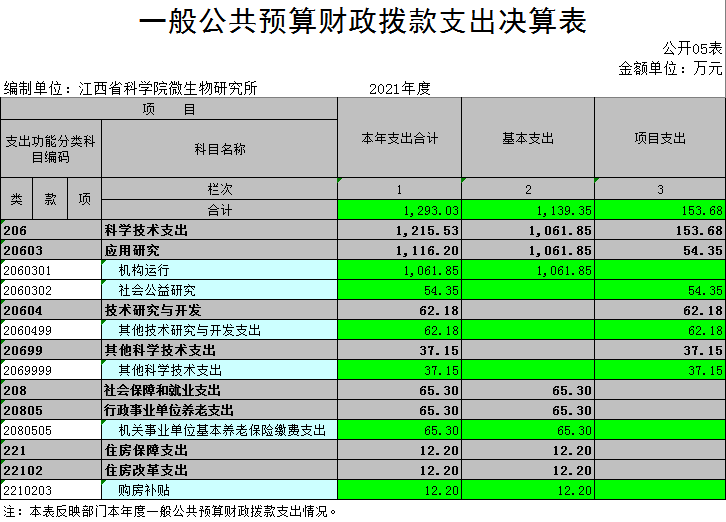
Task: Select 编制单位：江西省科学院微生物研究所 text
Action: (130, 88)
